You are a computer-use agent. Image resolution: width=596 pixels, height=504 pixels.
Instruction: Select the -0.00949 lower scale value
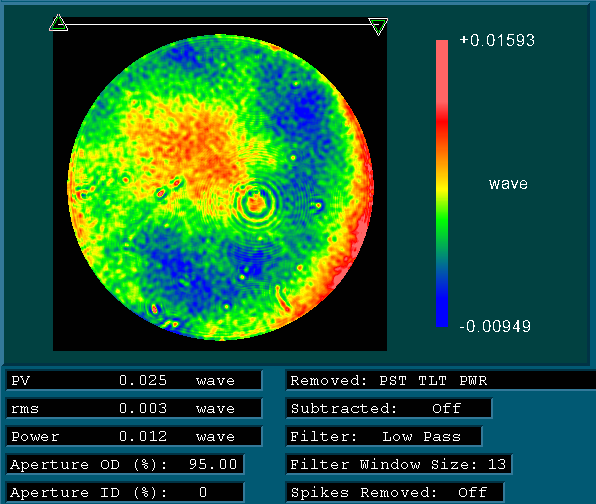click(x=495, y=326)
